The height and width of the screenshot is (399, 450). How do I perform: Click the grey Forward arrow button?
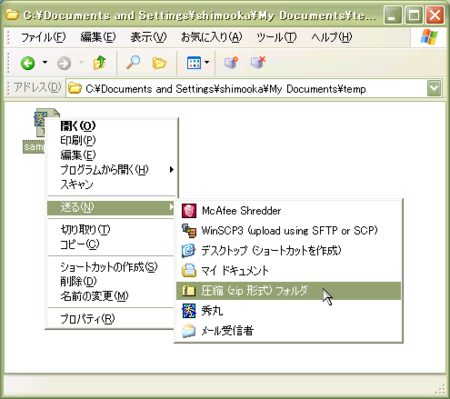point(64,63)
